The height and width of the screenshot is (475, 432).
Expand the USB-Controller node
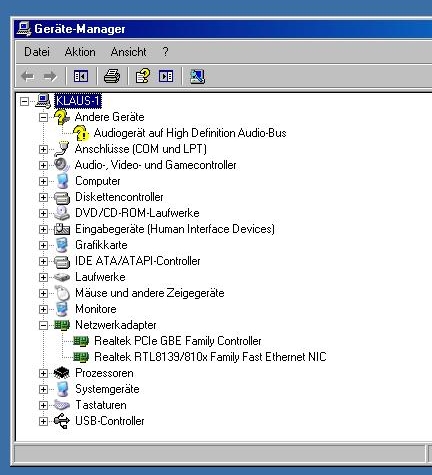click(43, 421)
